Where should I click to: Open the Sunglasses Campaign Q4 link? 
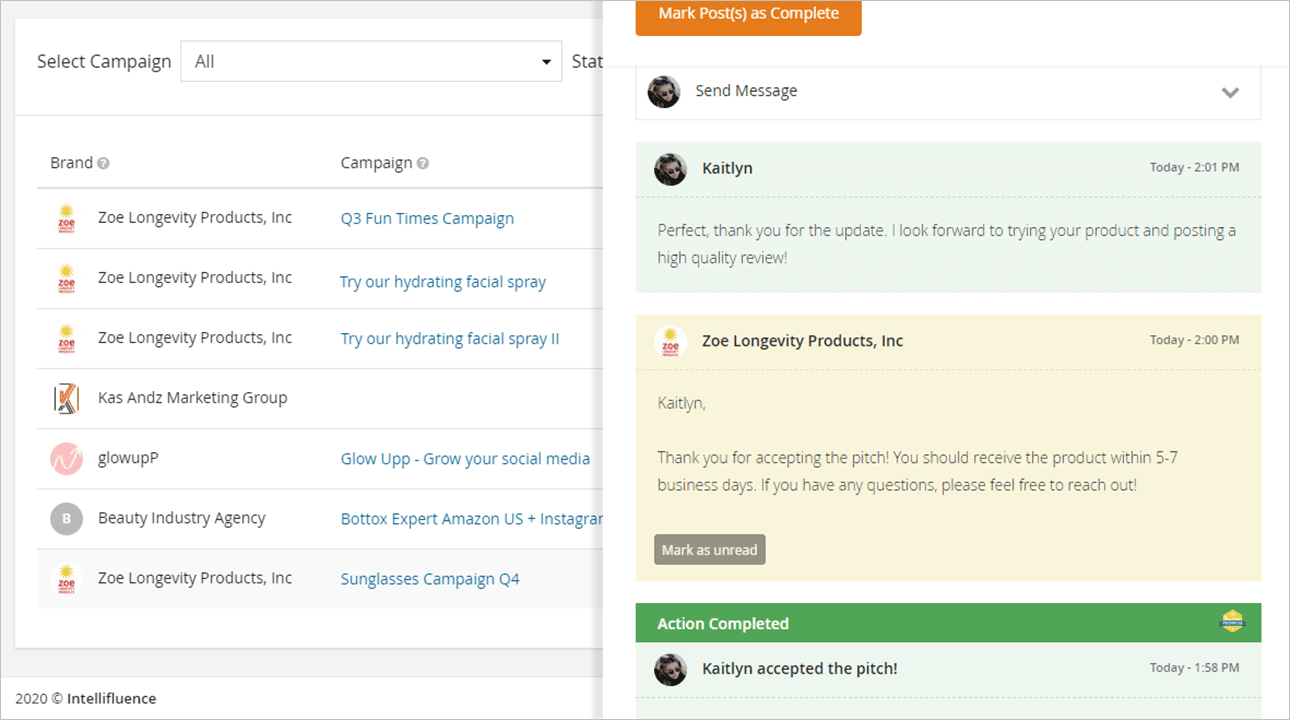click(x=430, y=579)
